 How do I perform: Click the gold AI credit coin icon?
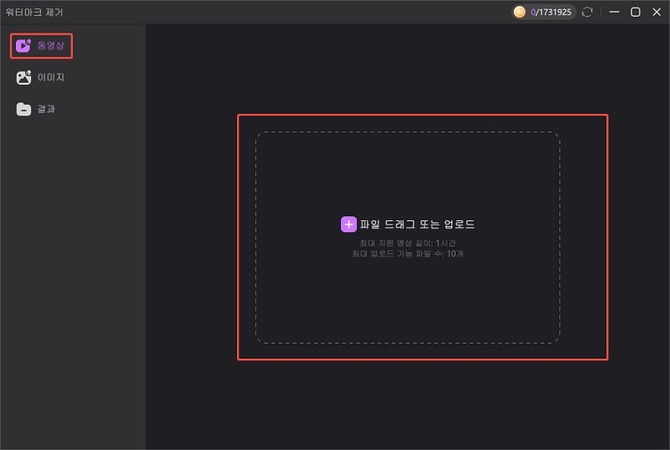(x=519, y=12)
